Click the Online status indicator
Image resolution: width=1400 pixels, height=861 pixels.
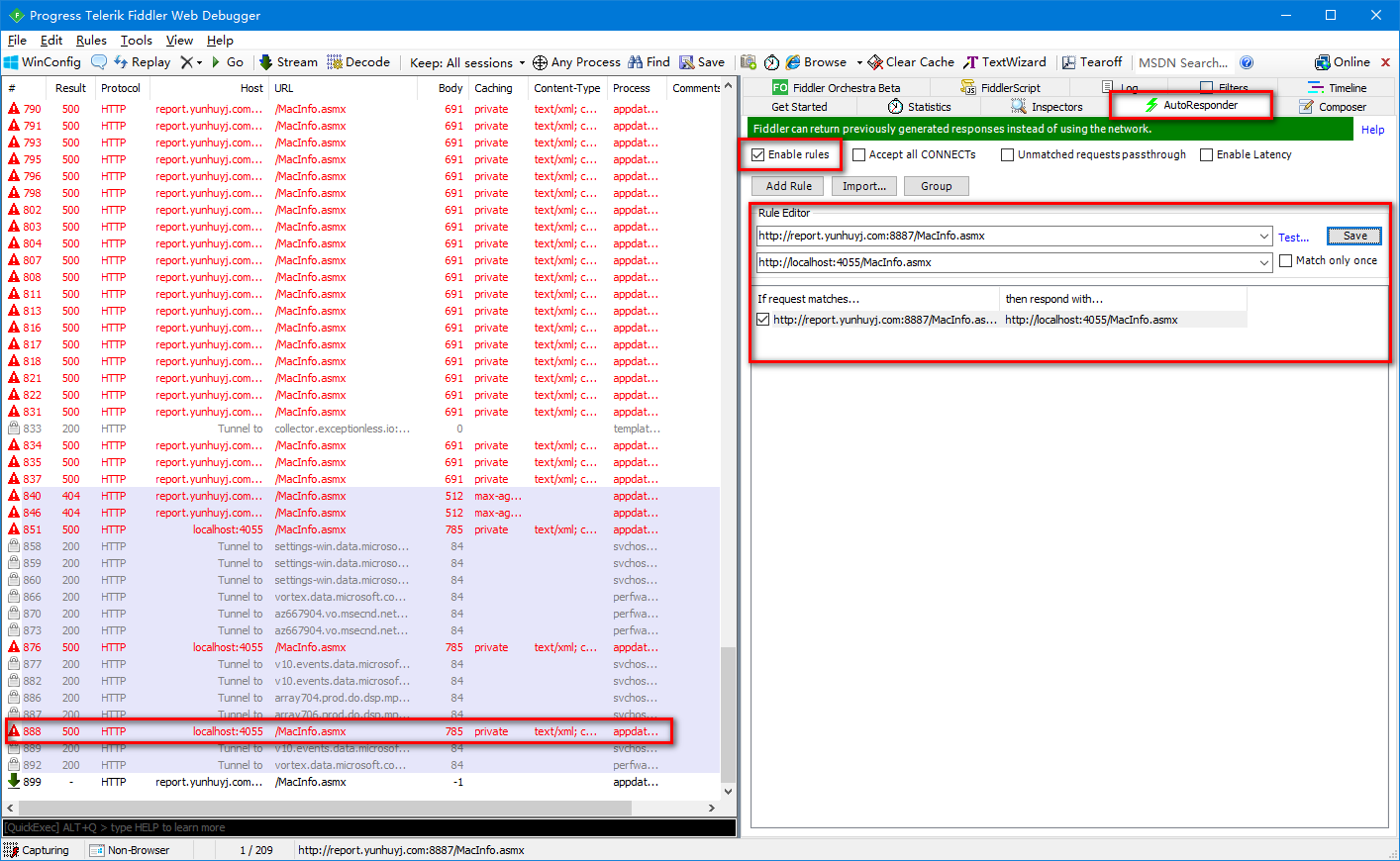coord(1343,61)
